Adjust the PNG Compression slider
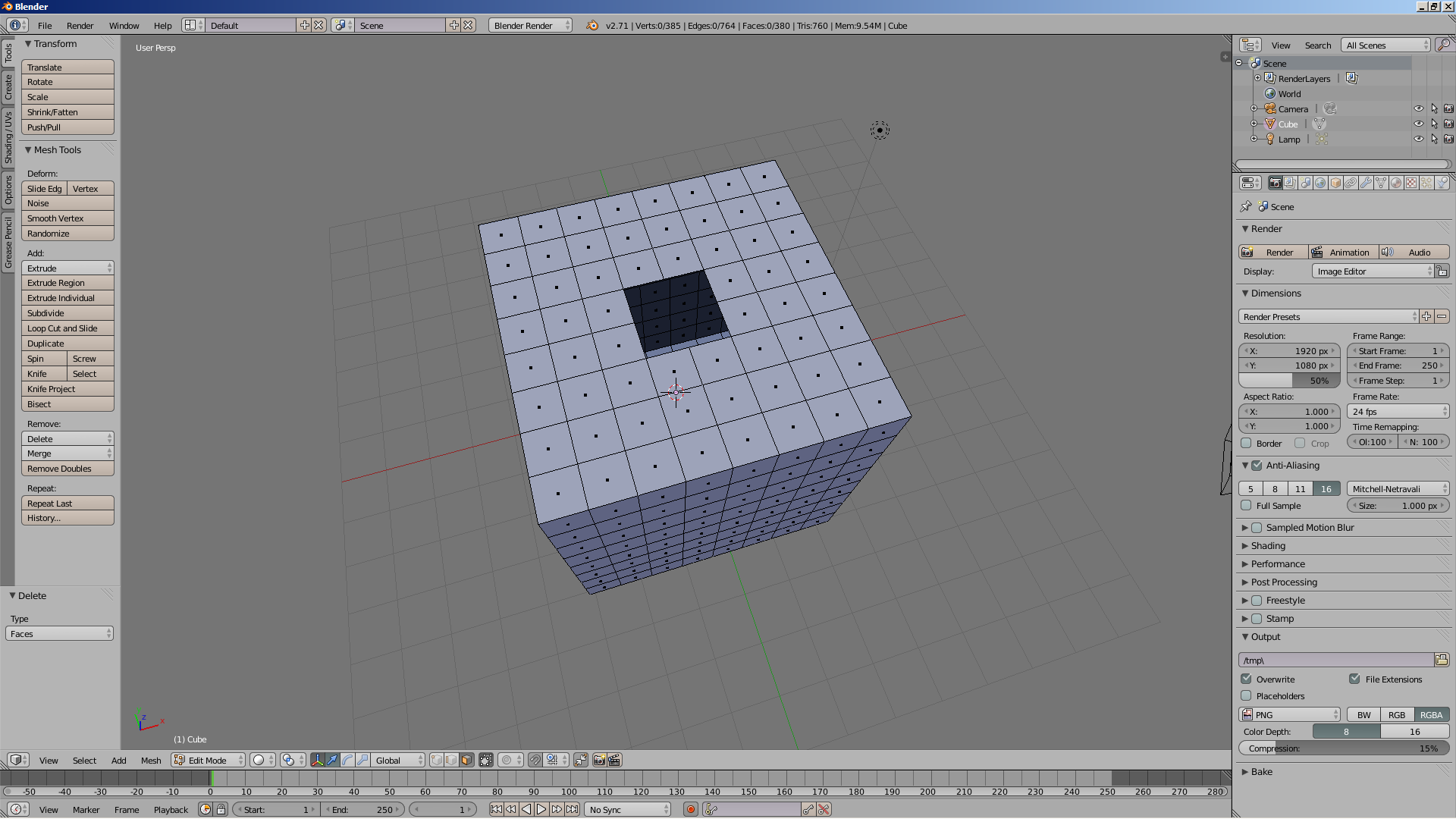 (1343, 748)
